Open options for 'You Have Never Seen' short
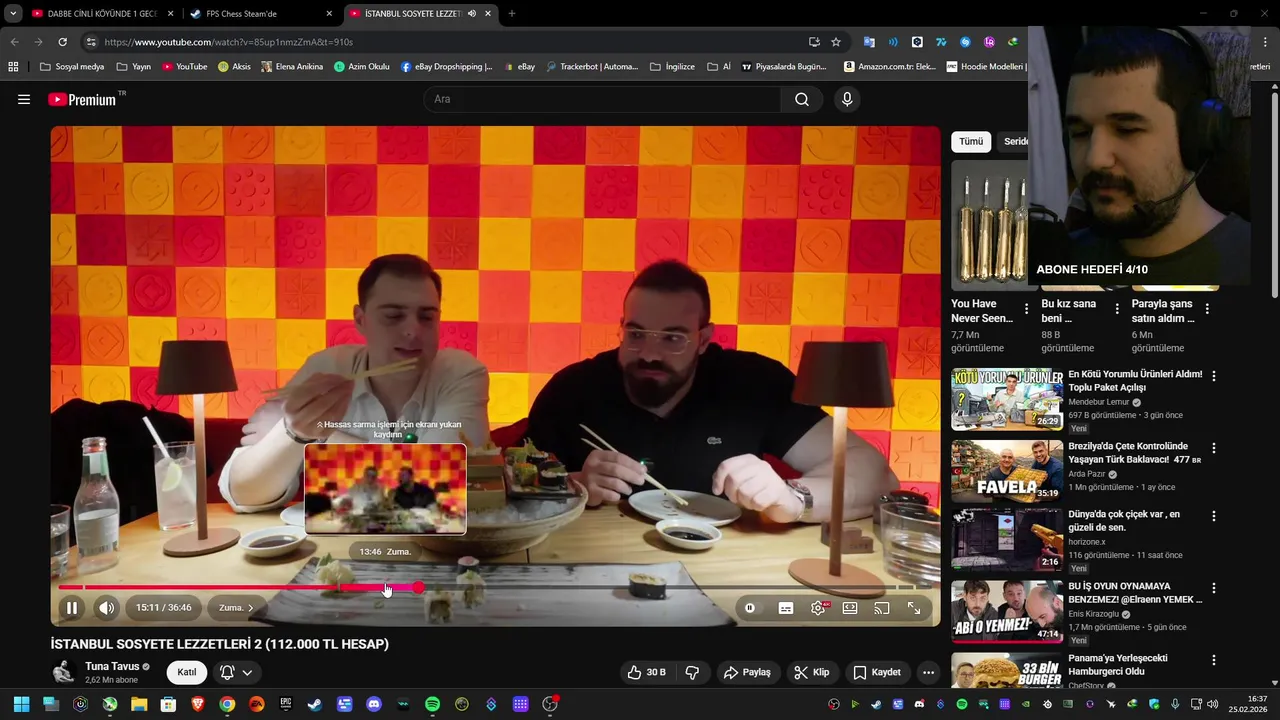 (x=1026, y=309)
